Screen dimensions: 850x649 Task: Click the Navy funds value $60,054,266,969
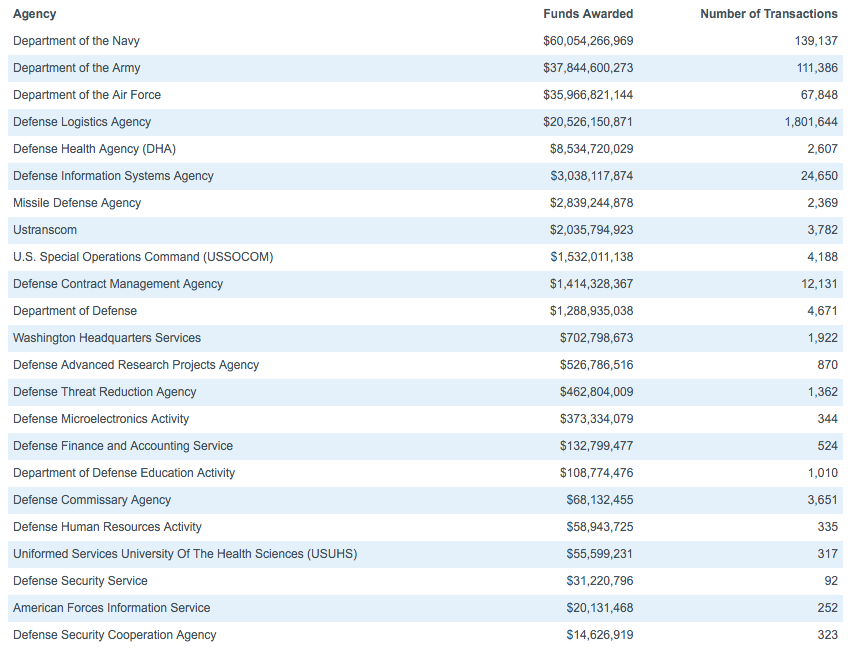pos(588,41)
